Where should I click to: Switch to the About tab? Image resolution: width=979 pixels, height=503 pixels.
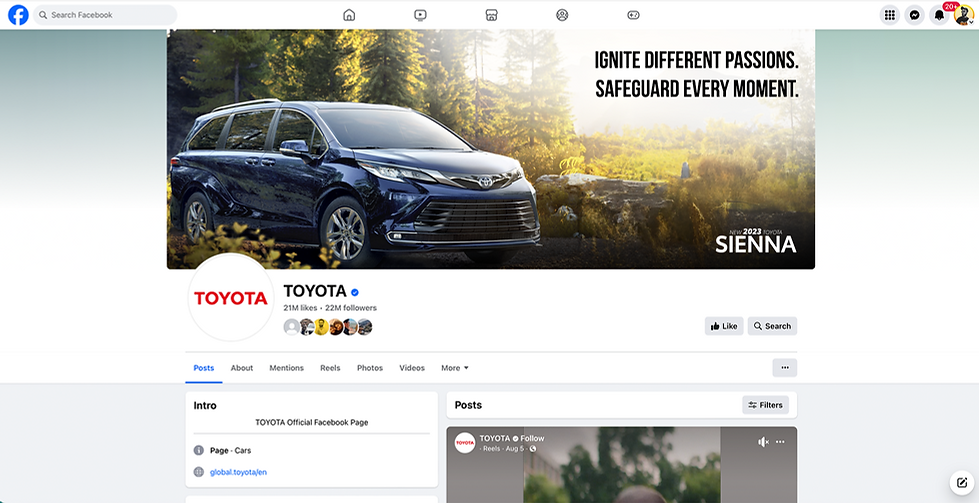click(x=242, y=368)
